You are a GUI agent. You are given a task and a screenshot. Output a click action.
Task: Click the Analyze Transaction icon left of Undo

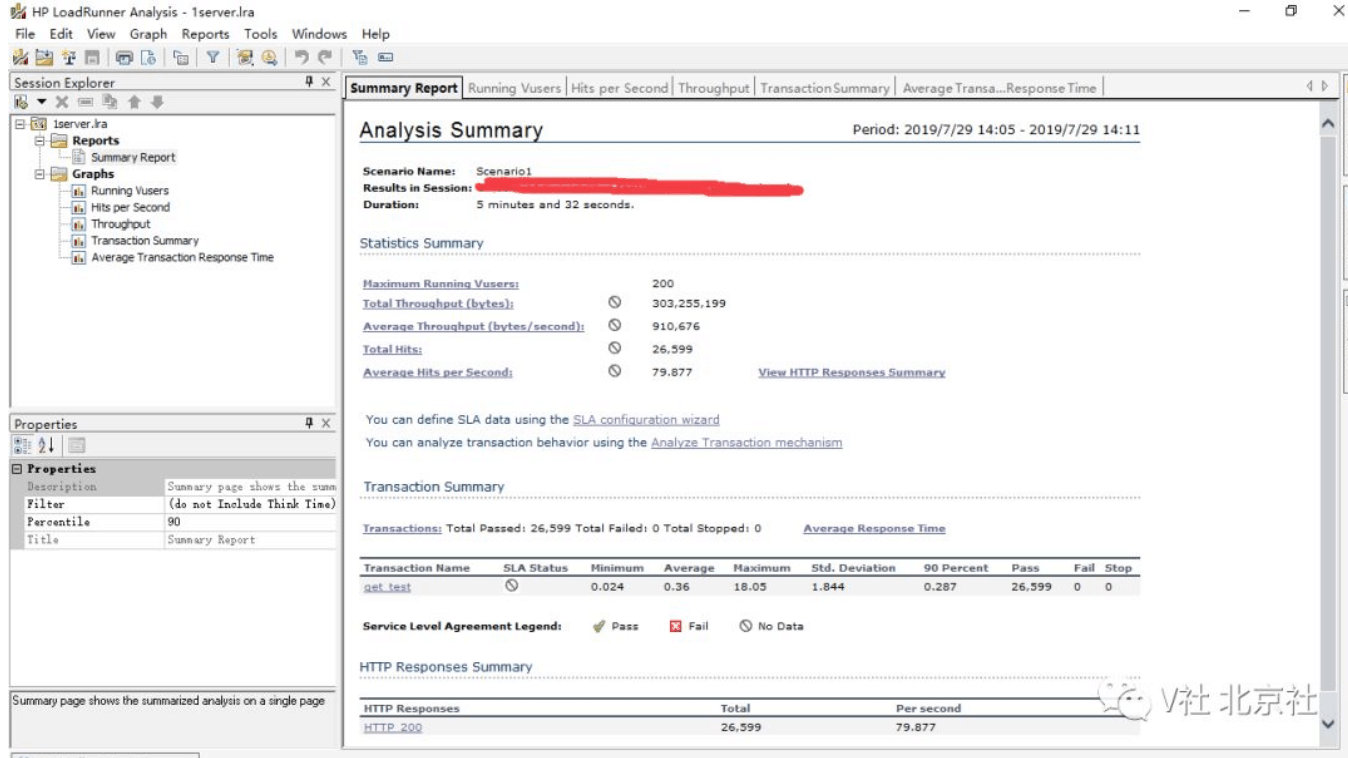[269, 58]
